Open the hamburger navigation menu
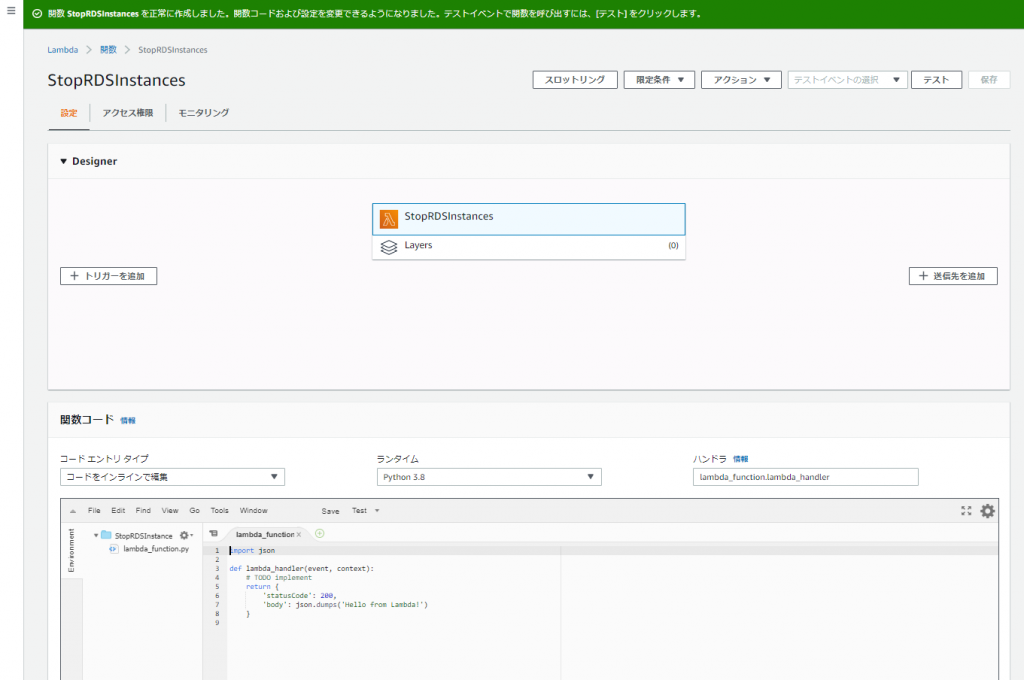1024x680 pixels. coord(11,10)
